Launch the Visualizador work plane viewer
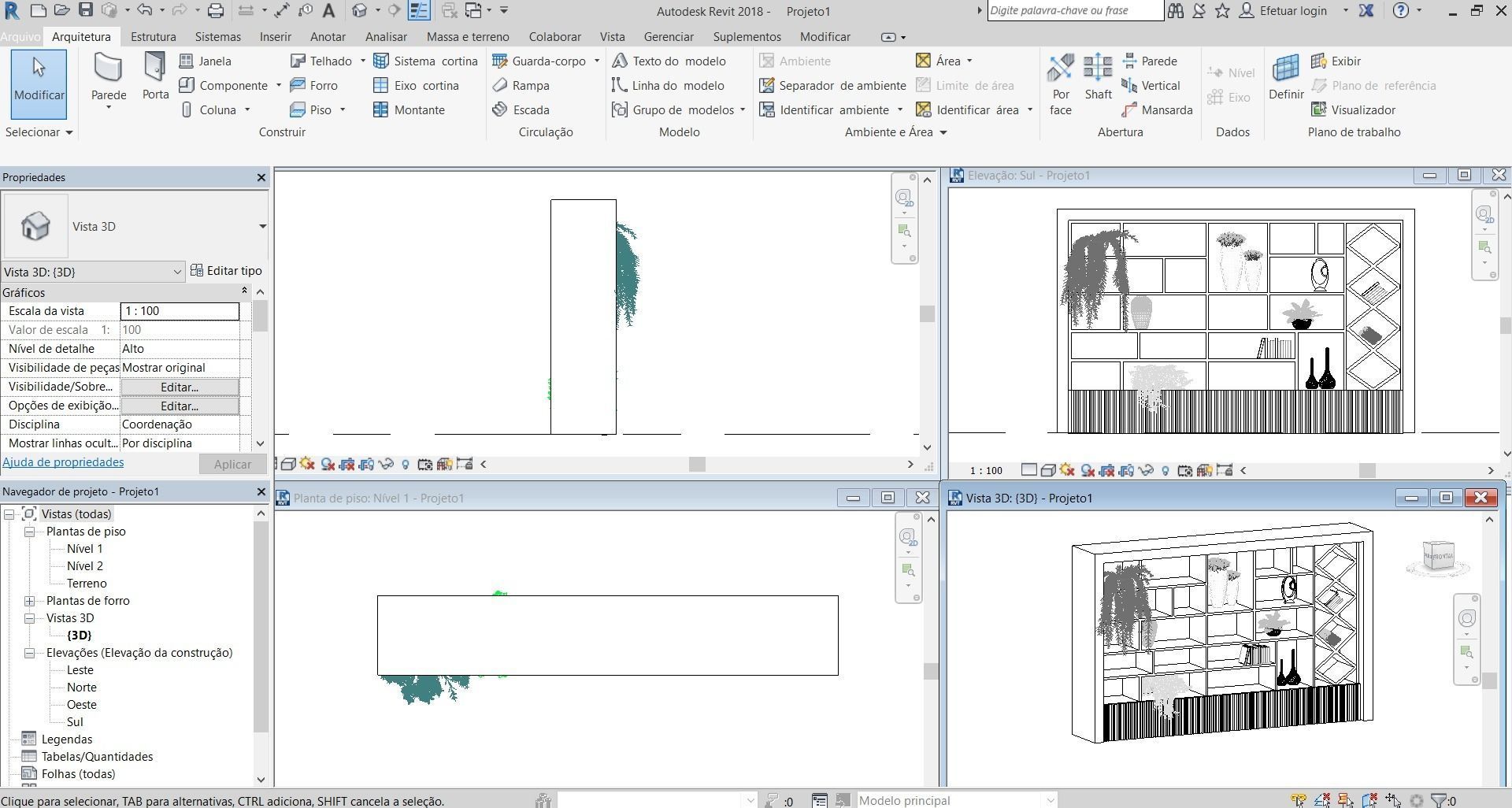 [x=1353, y=109]
